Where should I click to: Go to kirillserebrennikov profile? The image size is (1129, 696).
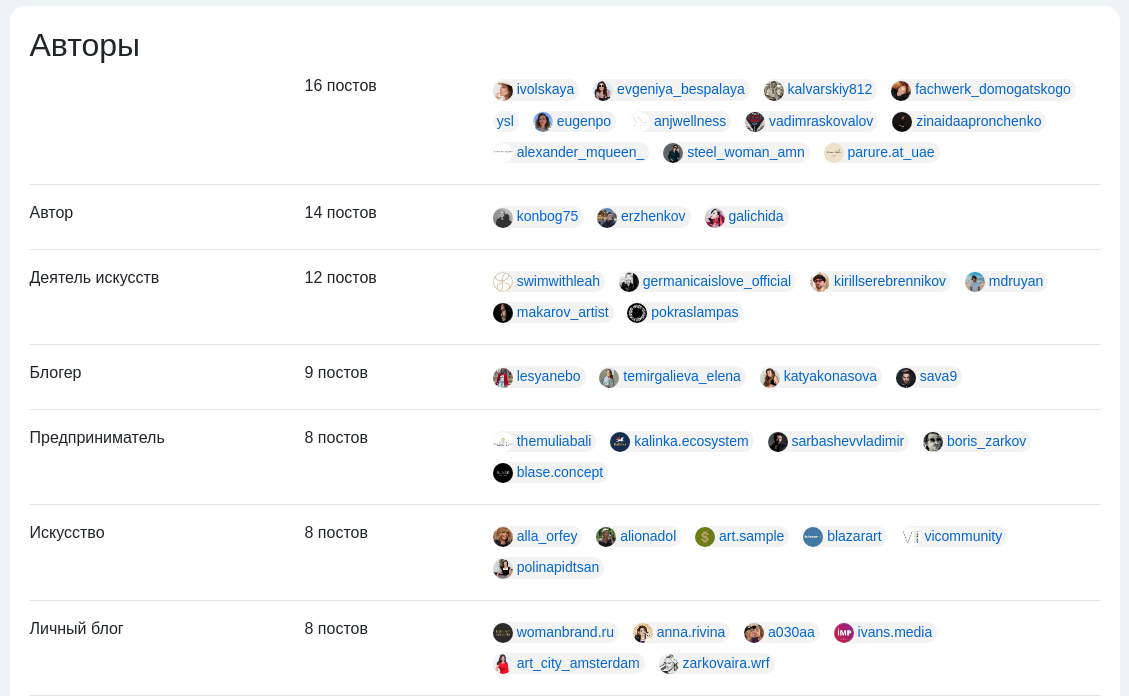click(x=889, y=281)
